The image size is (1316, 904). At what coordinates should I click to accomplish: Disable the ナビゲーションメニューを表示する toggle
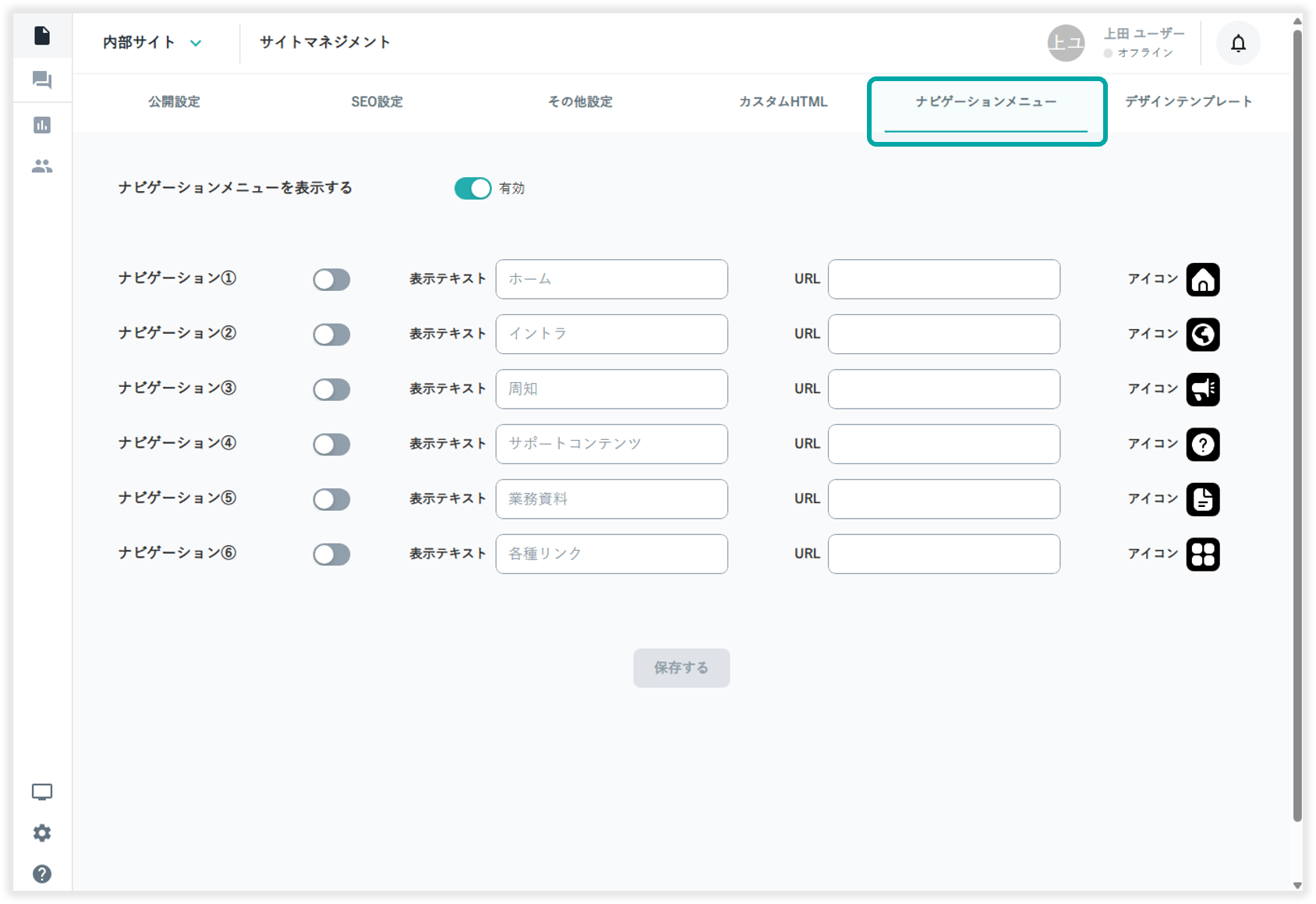(x=472, y=188)
